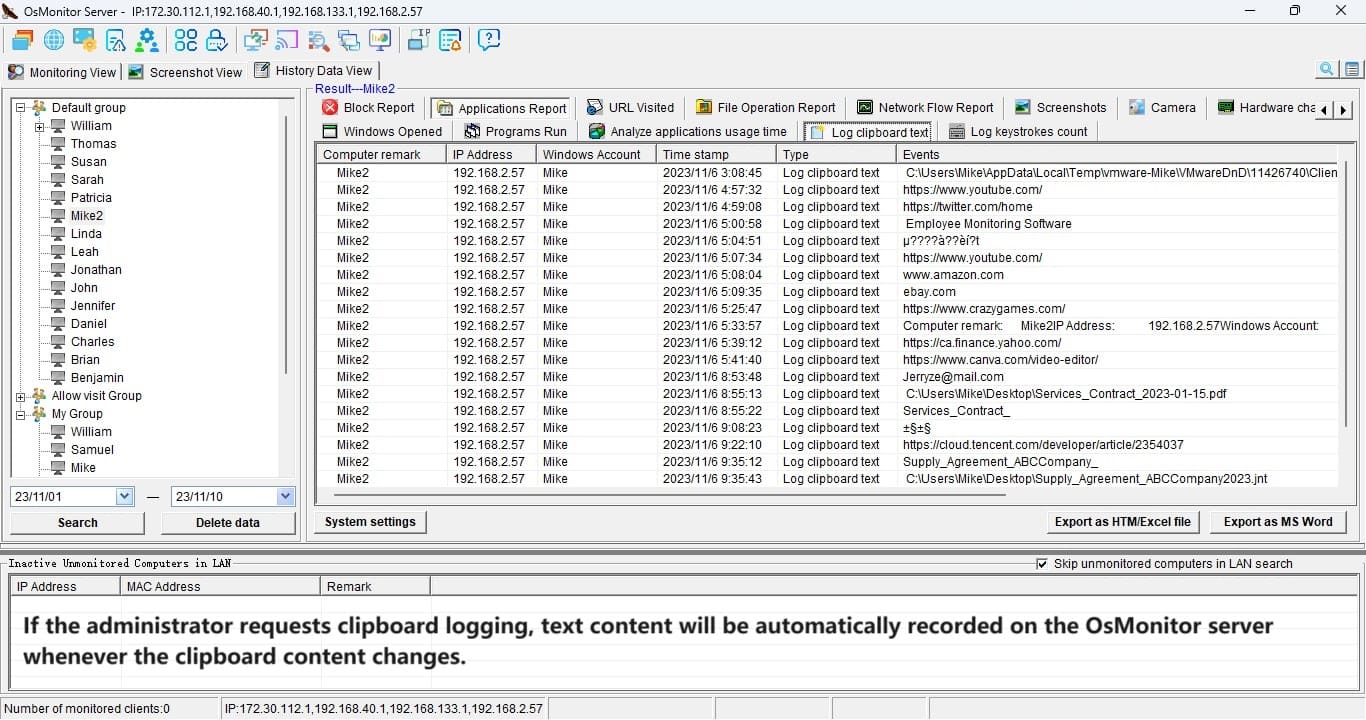Open the Log keystrokes count sub-tab
Viewport: 1366px width, 720px height.
[x=1018, y=132]
